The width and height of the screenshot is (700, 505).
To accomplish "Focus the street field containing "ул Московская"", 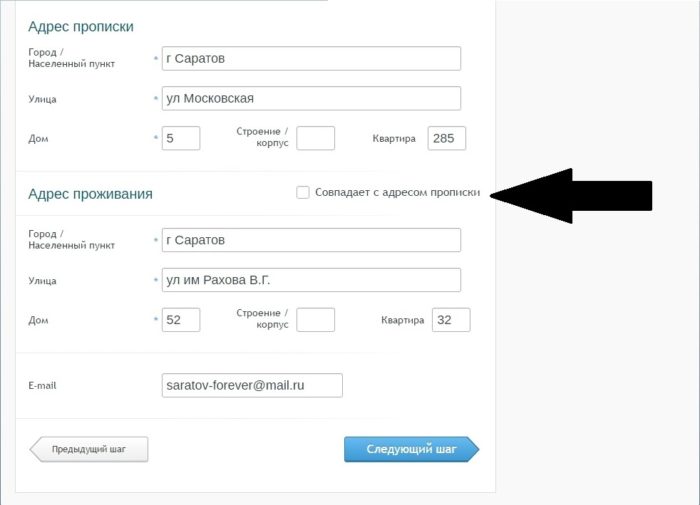I will 310,98.
